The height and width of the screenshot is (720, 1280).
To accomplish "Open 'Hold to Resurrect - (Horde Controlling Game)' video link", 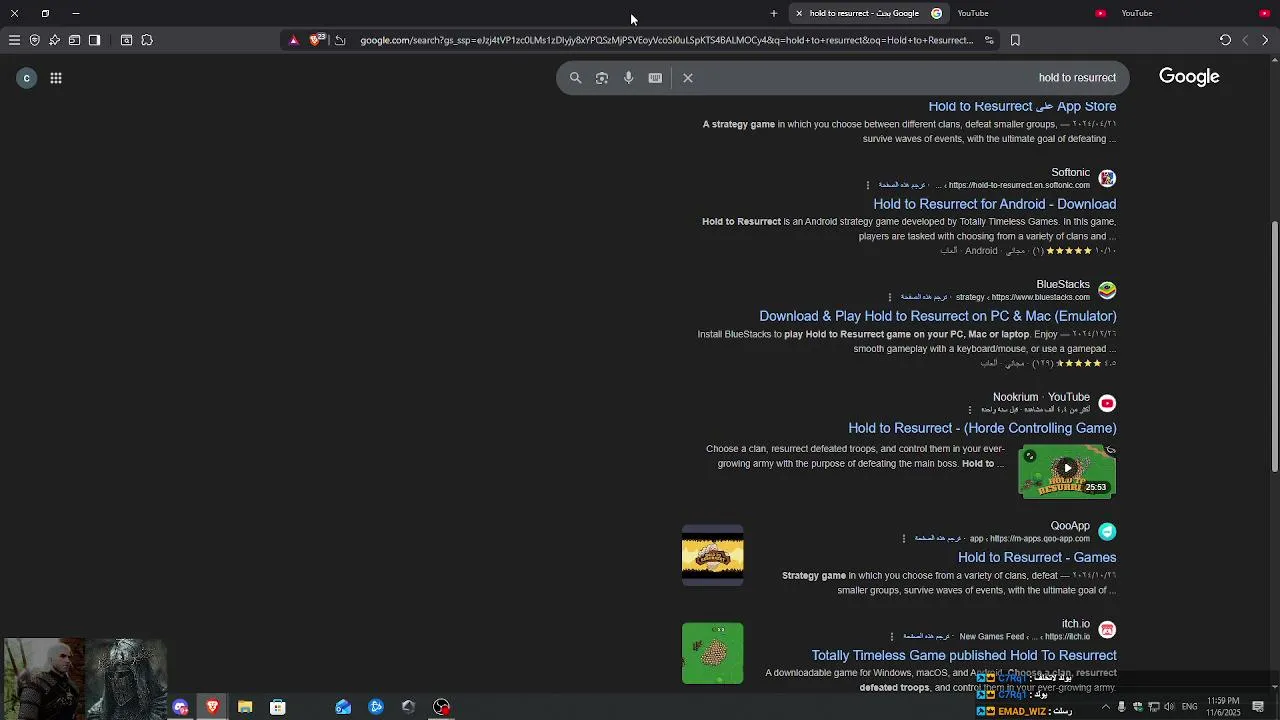I will 982,428.
